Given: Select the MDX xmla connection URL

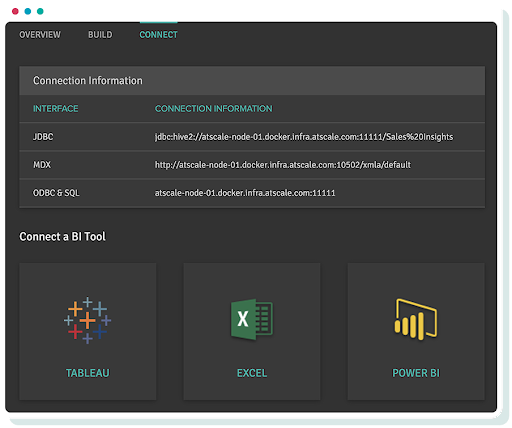Looking at the screenshot, I should pyautogui.click(x=283, y=165).
